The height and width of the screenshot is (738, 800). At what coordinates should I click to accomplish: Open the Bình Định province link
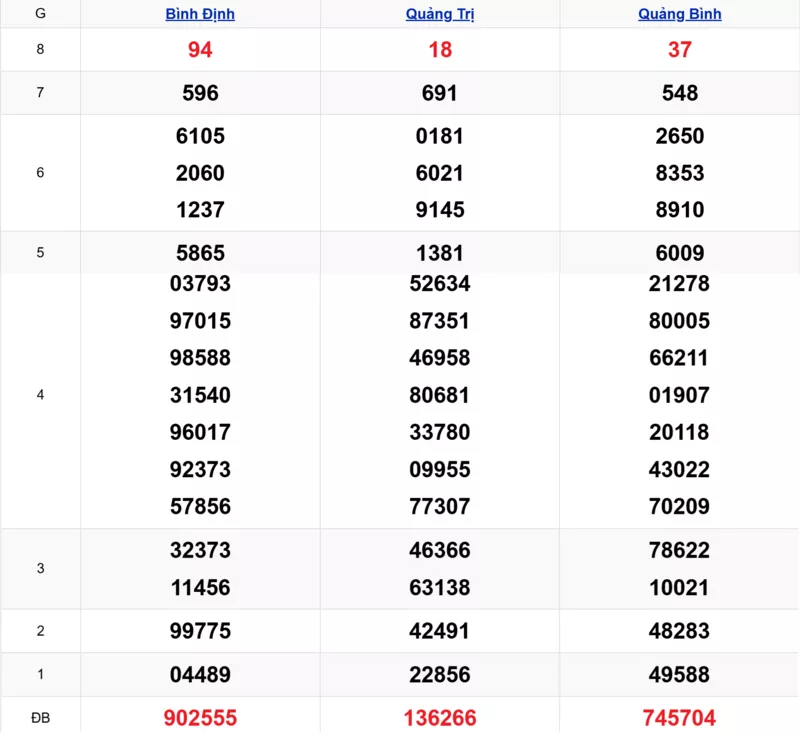(200, 14)
